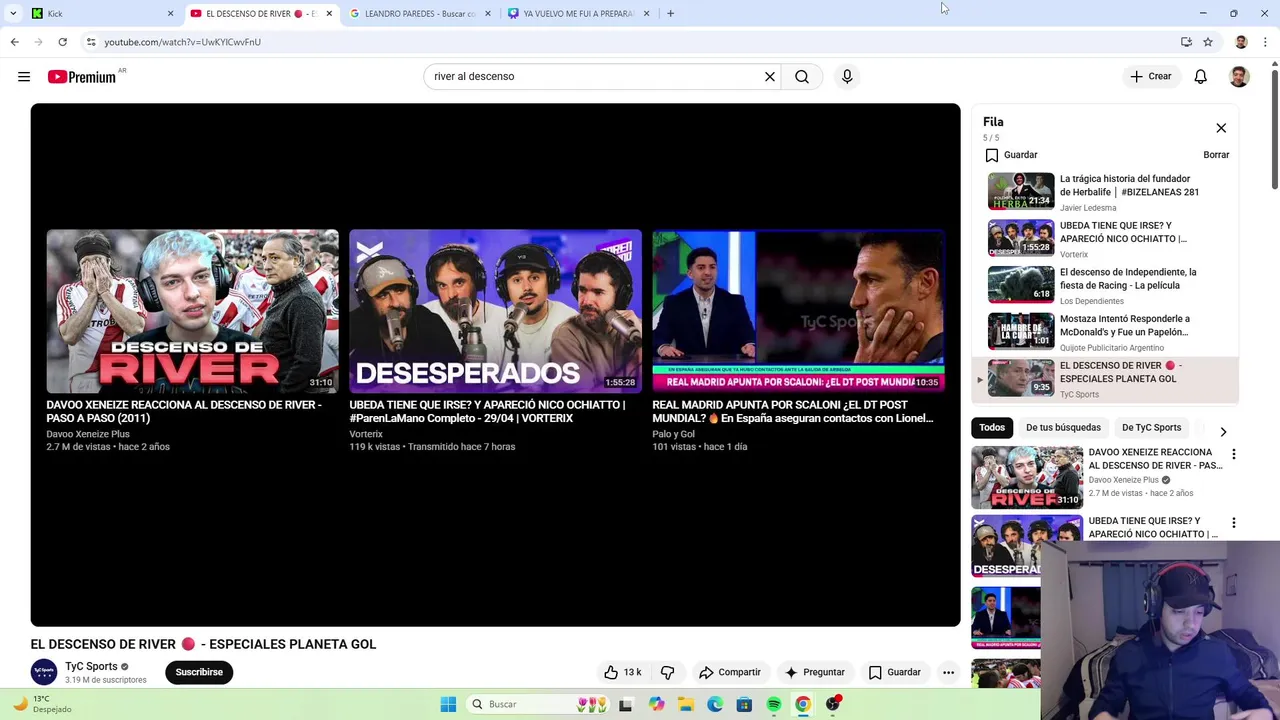
Task: Switch to the LEANDRO PAREDES Google tab
Action: pyautogui.click(x=420, y=13)
